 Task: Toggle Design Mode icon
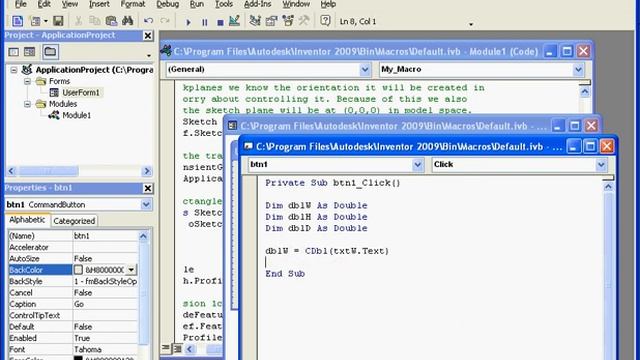point(234,21)
